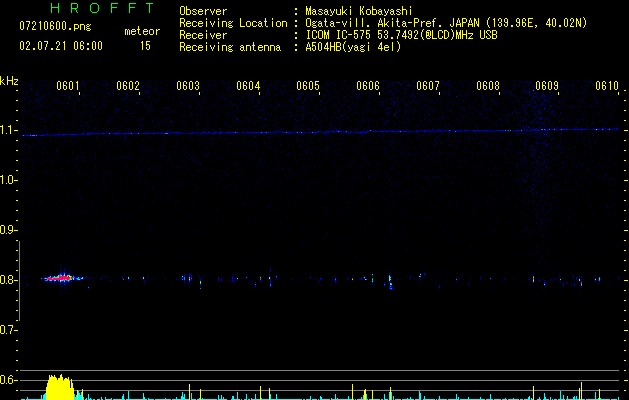This screenshot has height=400, width=629.
Task: Click the bright red meteor echo near 0601
Action: tap(61, 278)
